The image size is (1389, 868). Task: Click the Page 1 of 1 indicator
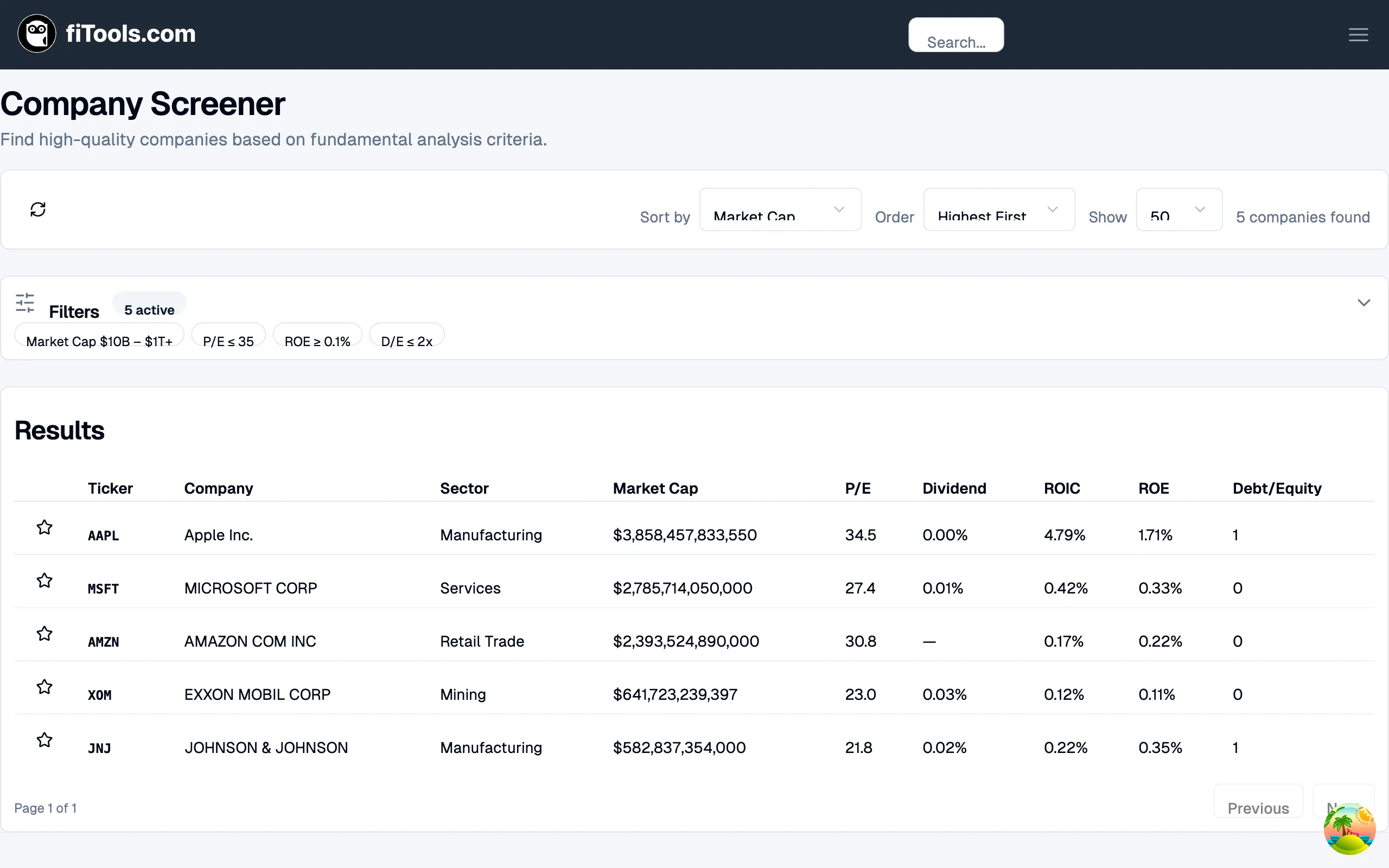click(46, 808)
